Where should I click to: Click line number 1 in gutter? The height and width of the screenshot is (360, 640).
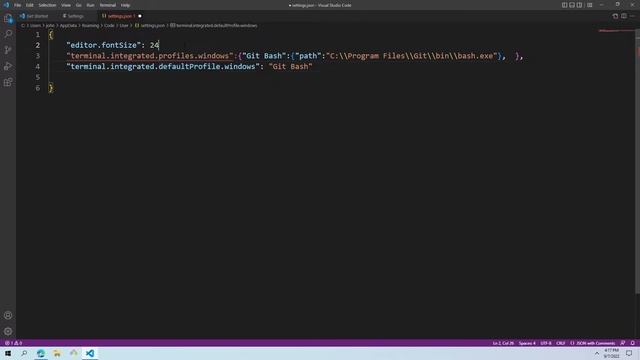(x=38, y=35)
